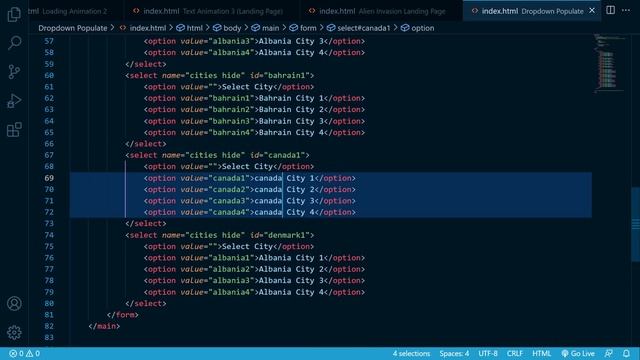
Task: Click Dropdown Populate breadcrumb folder
Action: click(x=73, y=28)
